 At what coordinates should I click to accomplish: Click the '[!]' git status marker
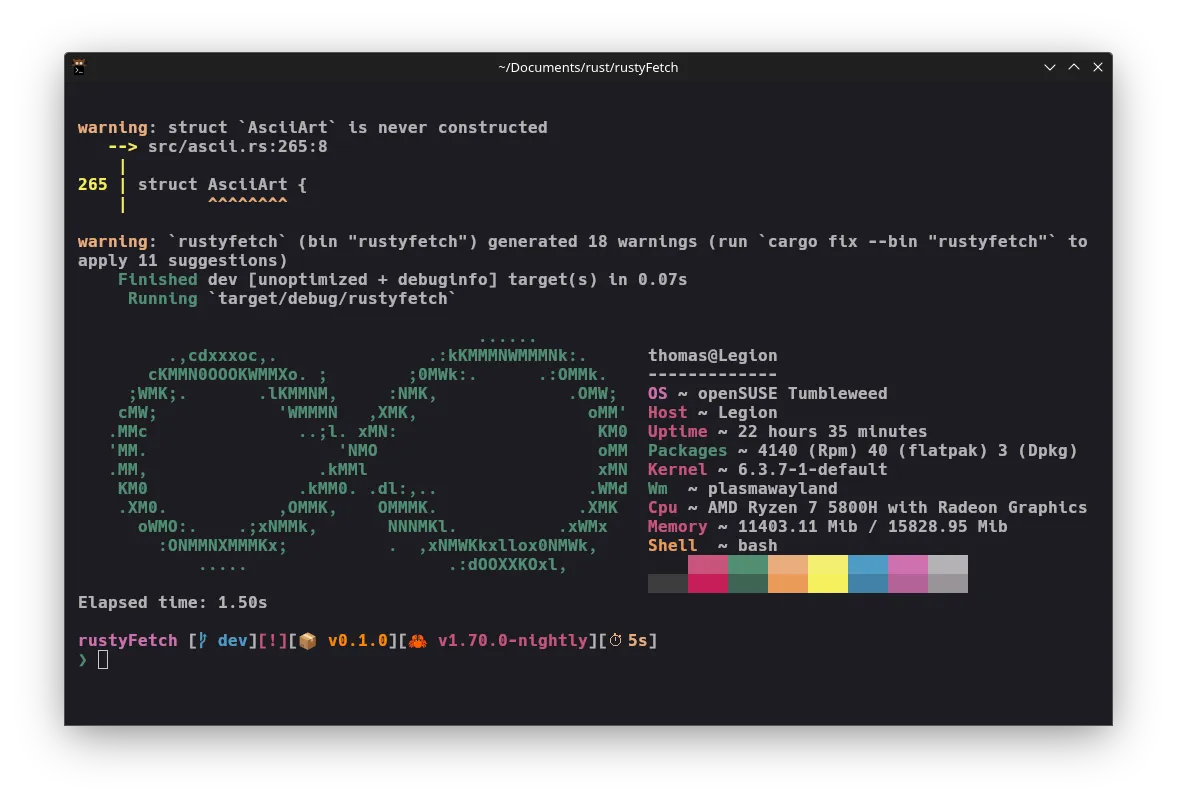coord(272,641)
